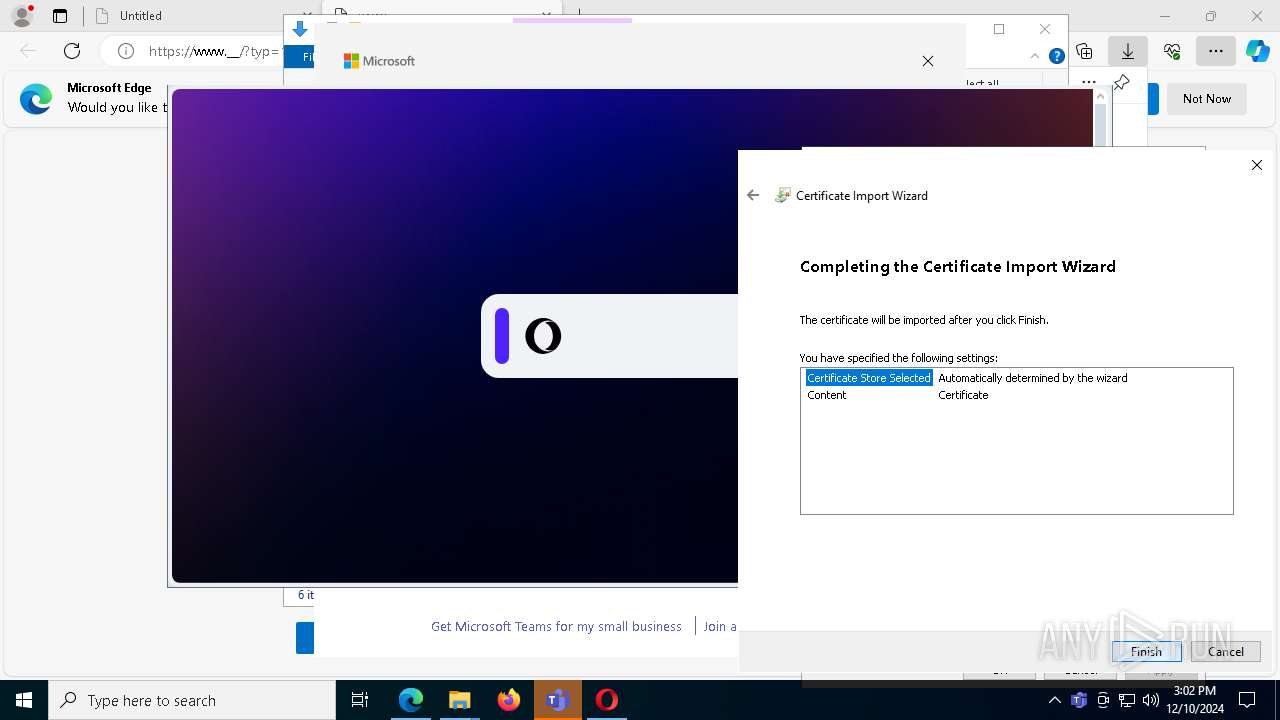Pin the downloads flyout
This screenshot has width=1280, height=720.
coord(1122,82)
